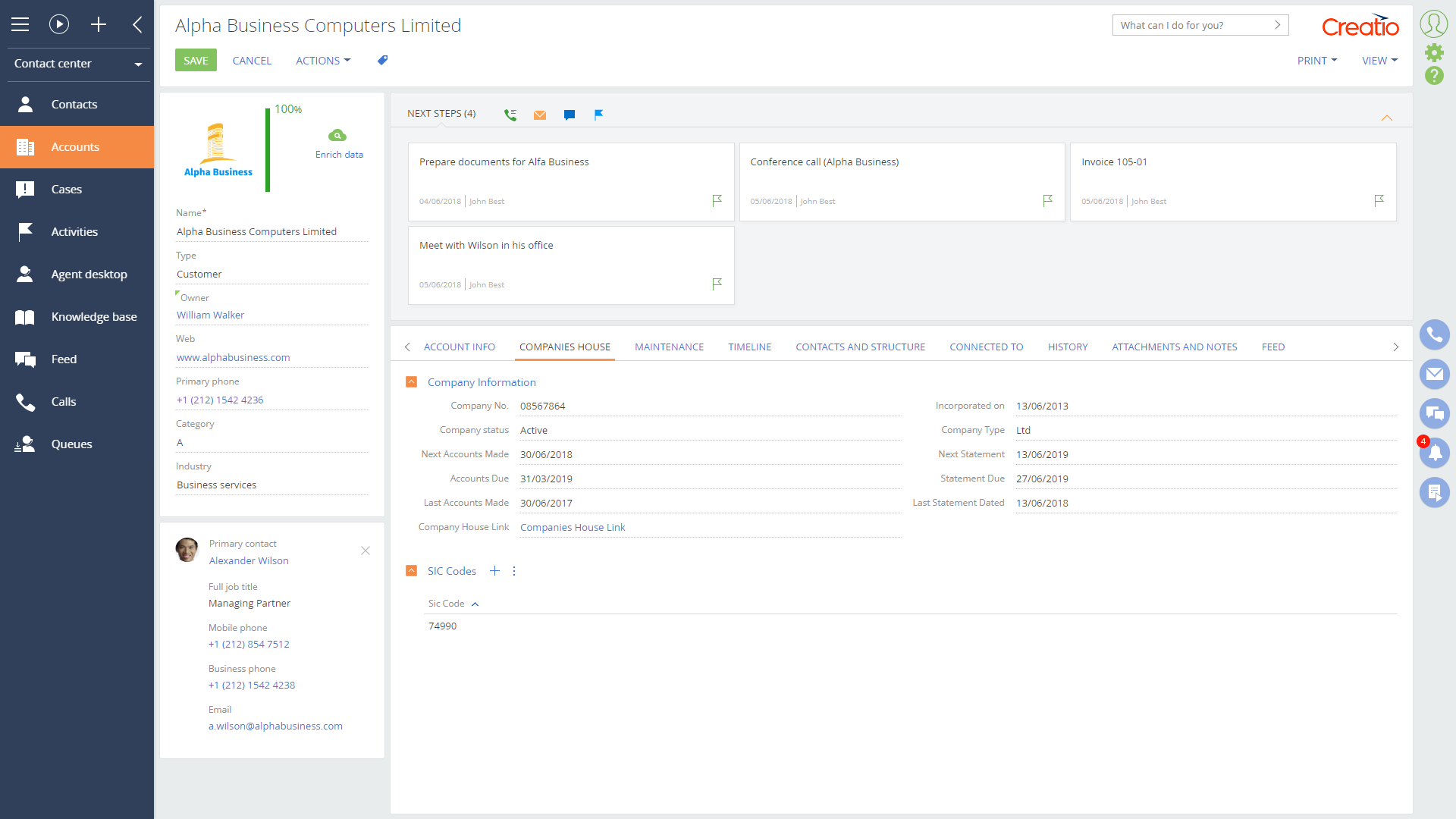Click the blue flag task icon in Next Steps
1456x819 pixels.
[x=599, y=115]
